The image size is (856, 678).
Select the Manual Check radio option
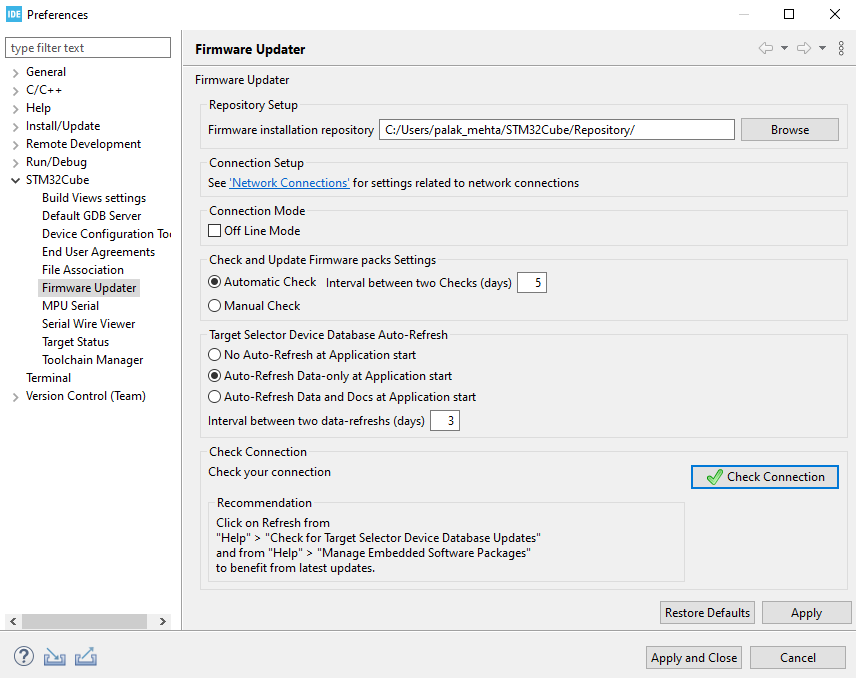(x=214, y=306)
